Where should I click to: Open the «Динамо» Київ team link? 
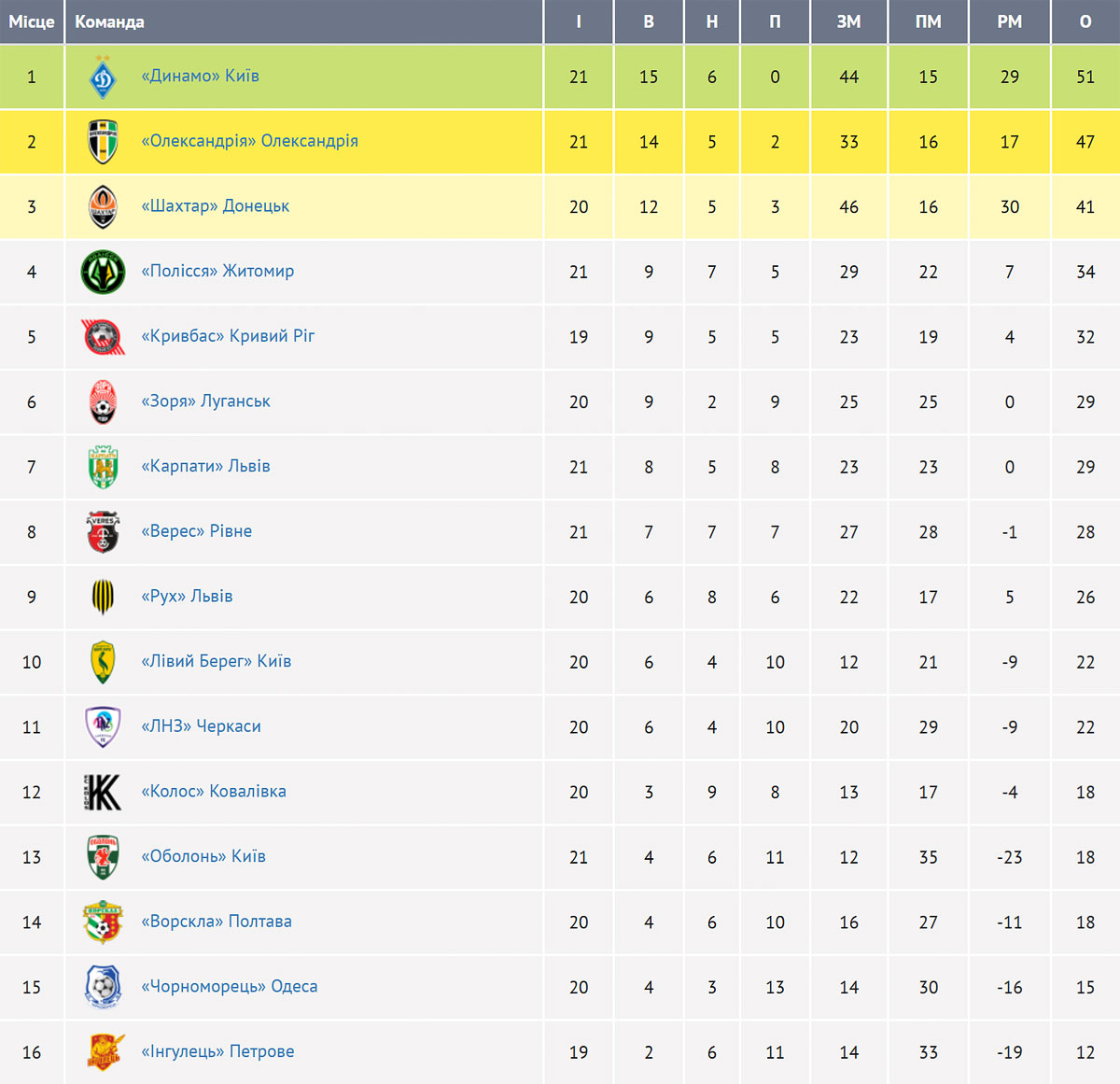pyautogui.click(x=201, y=76)
